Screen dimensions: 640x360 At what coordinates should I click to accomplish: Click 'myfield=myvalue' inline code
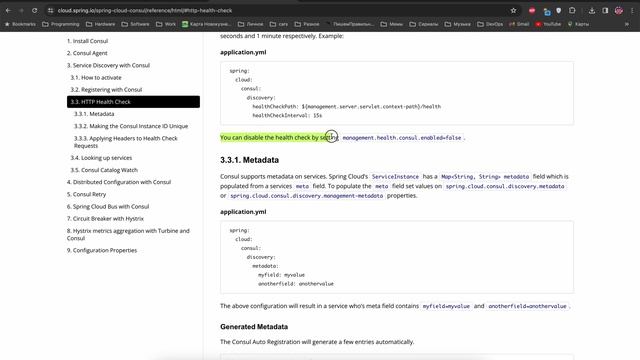446,306
